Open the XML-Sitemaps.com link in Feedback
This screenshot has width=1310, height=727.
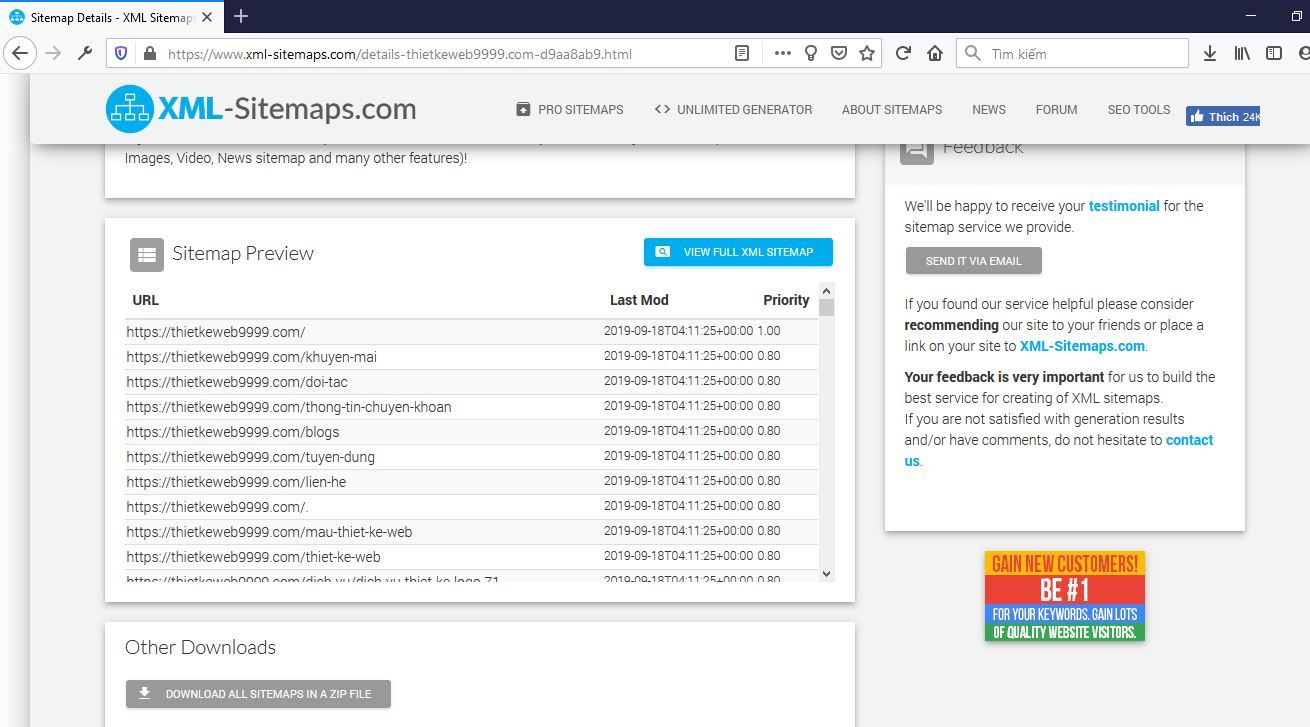(x=1082, y=346)
